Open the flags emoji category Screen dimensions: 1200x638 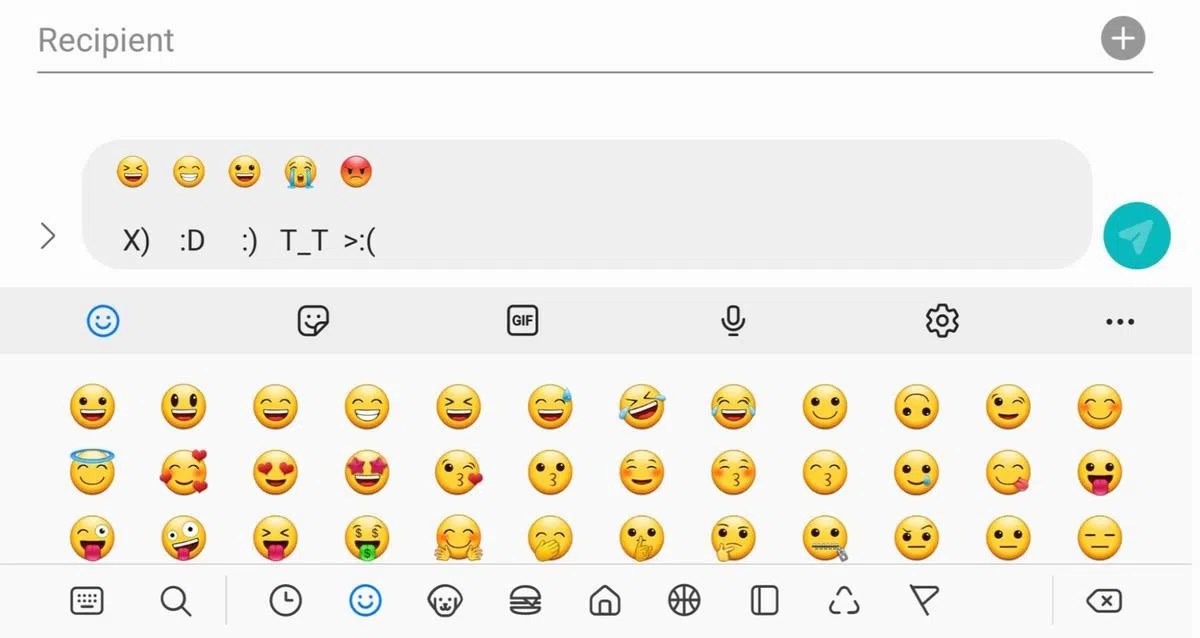(924, 600)
